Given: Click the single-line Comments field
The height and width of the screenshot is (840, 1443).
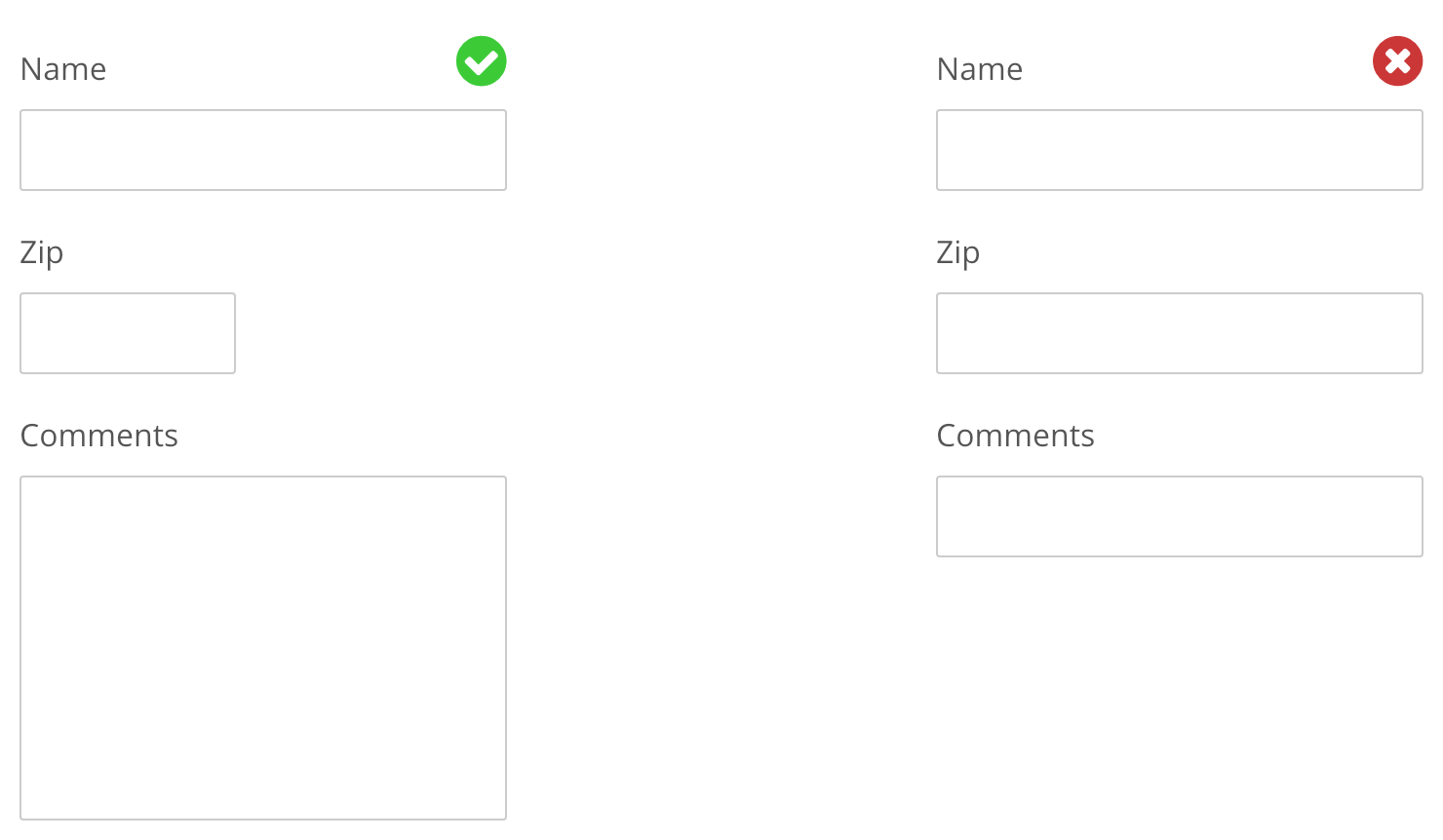Looking at the screenshot, I should [x=1180, y=516].
